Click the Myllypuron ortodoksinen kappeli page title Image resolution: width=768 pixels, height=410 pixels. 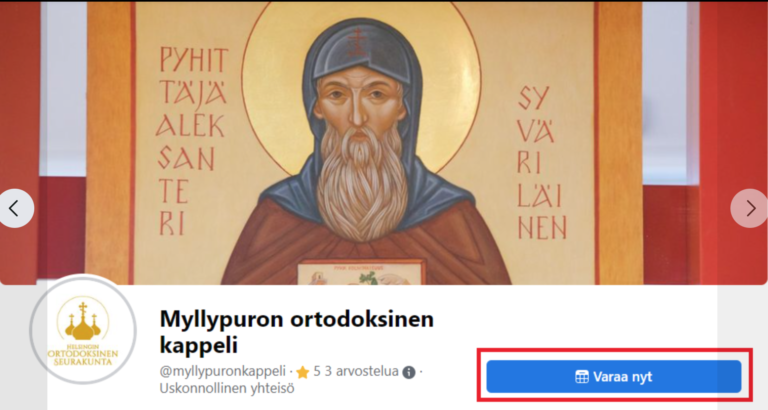tap(297, 332)
